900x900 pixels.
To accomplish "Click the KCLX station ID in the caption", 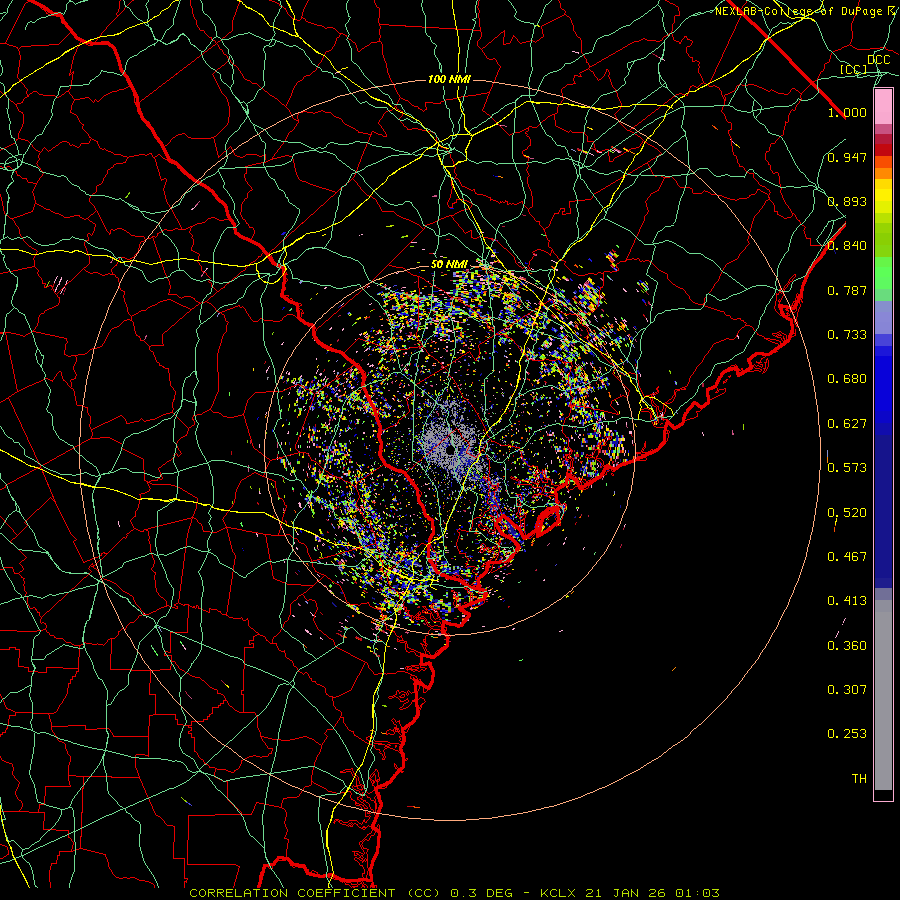I will (x=557, y=893).
